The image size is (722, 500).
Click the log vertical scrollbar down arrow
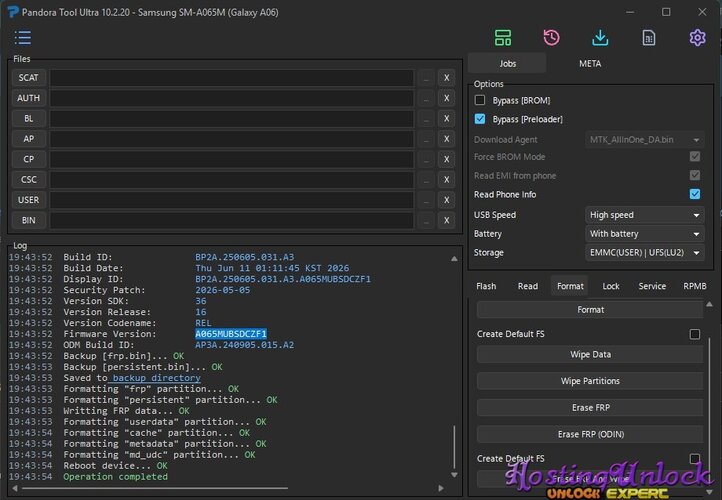(x=454, y=475)
